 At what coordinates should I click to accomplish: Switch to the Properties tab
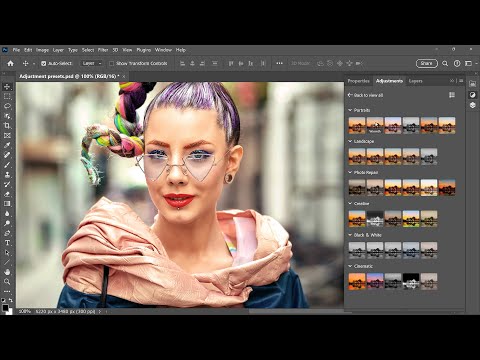[358, 81]
